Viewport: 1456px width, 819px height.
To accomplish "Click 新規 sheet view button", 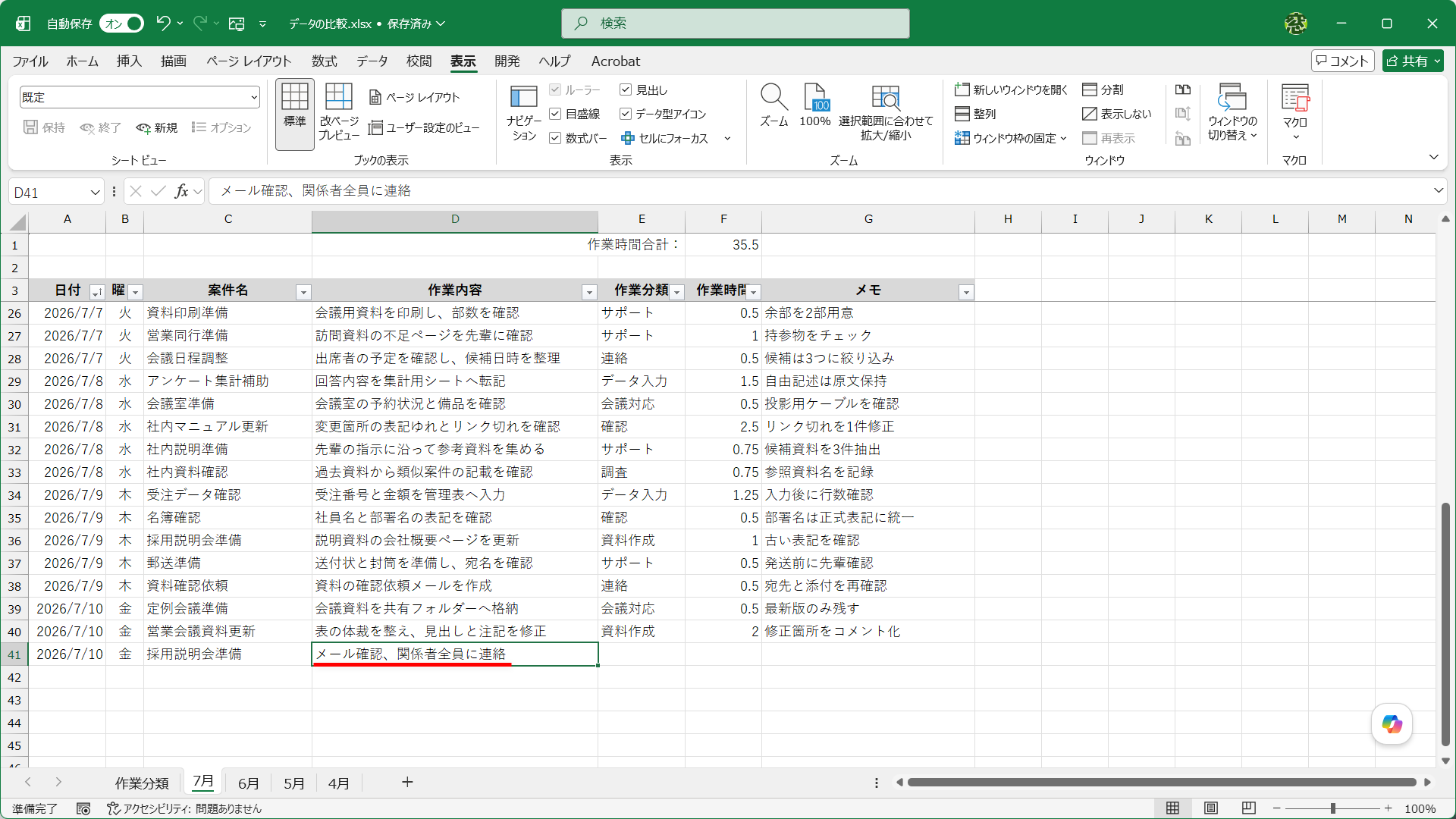I will tap(156, 127).
